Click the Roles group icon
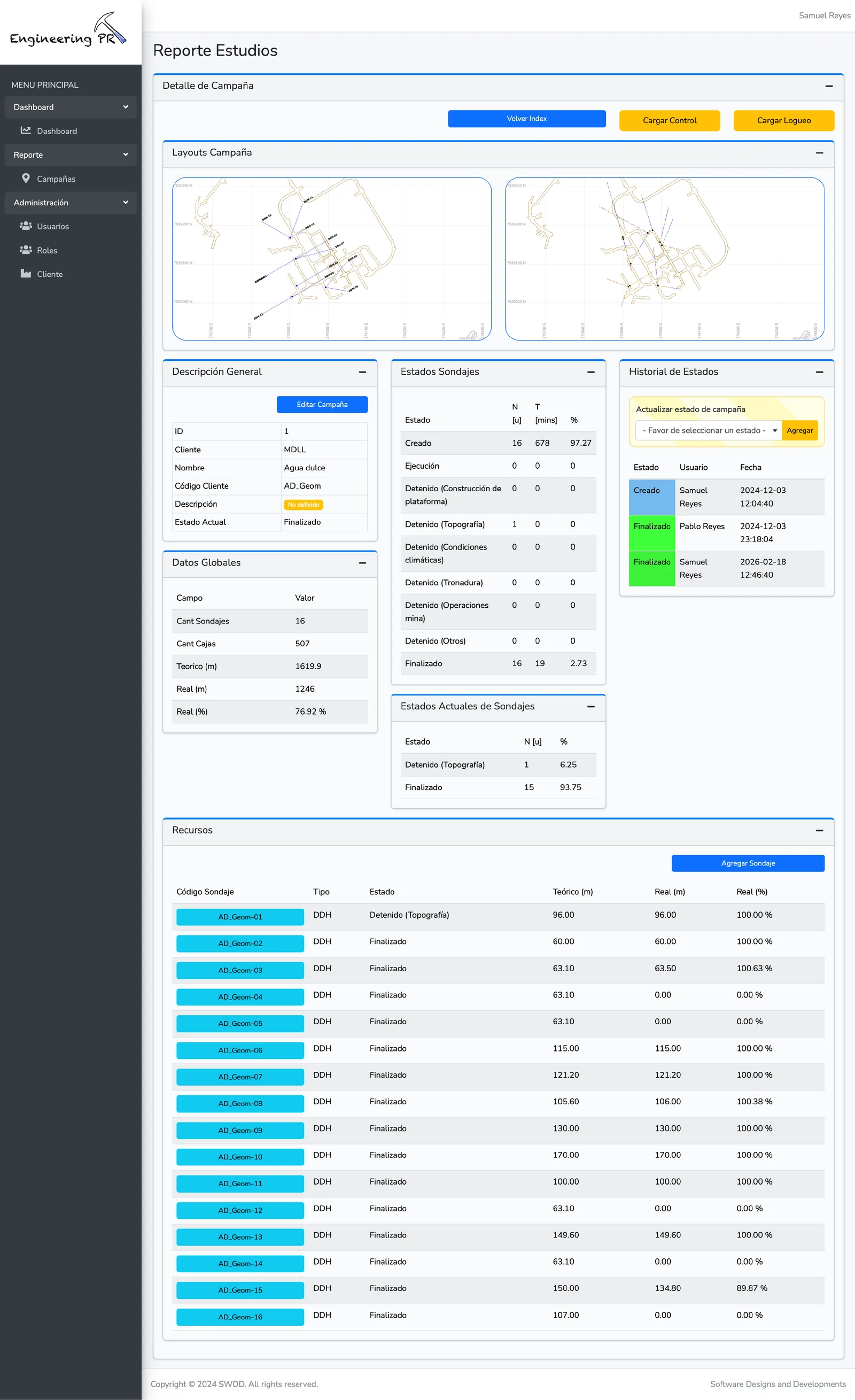This screenshot has height=1400, width=855. tap(26, 250)
